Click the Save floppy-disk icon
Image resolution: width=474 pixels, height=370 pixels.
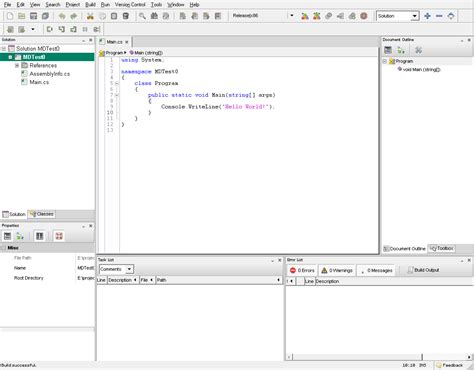33,16
